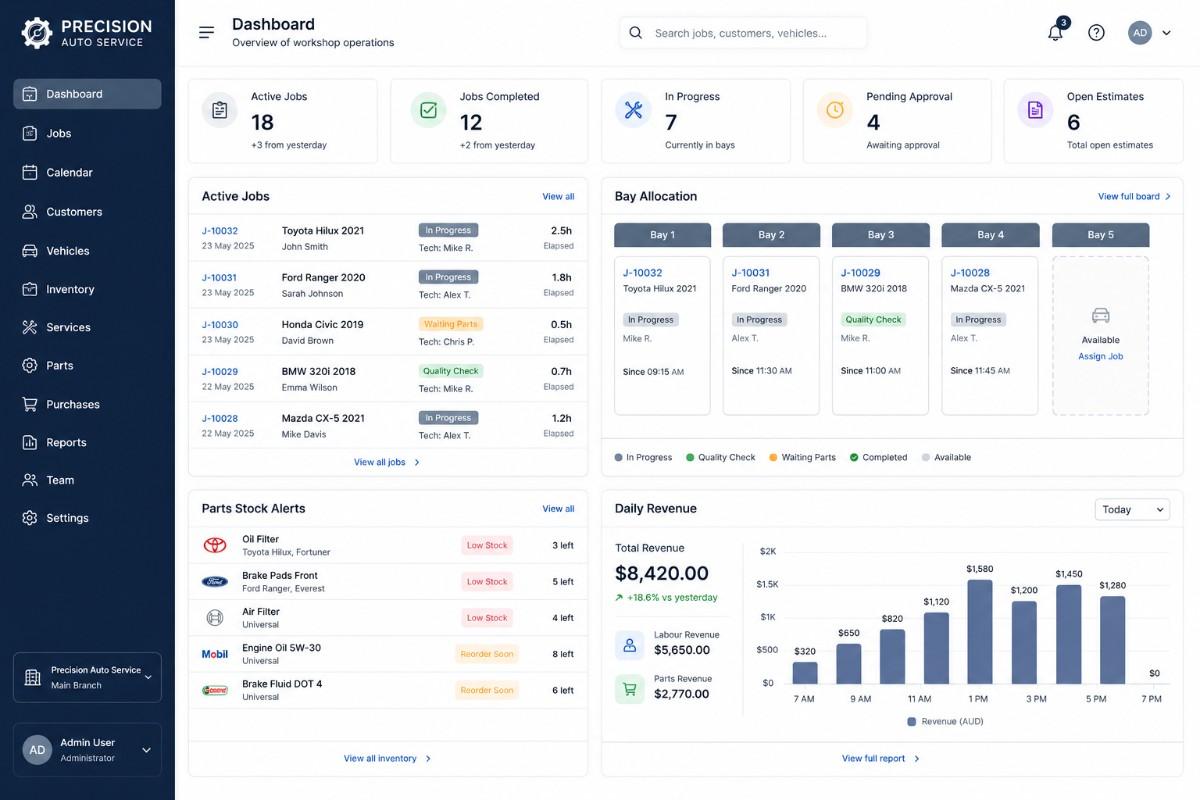Viewport: 1200px width, 800px height.
Task: Click the AD avatar in the top bar
Action: click(x=1140, y=32)
